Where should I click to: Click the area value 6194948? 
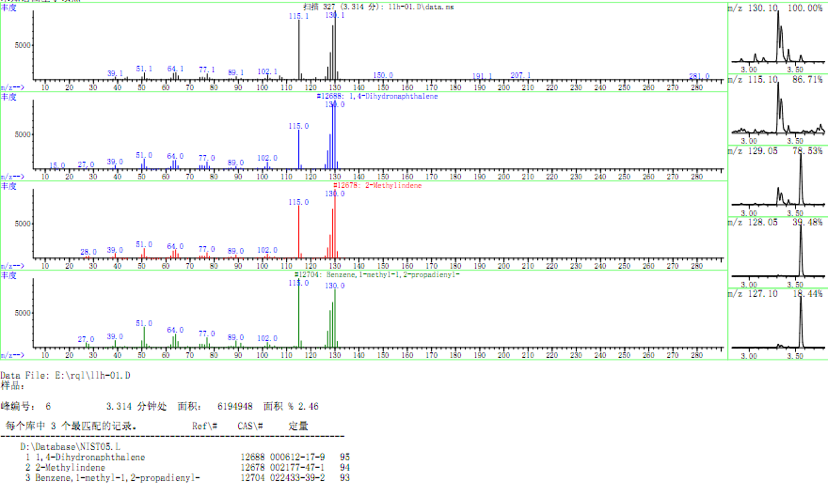[x=234, y=406]
